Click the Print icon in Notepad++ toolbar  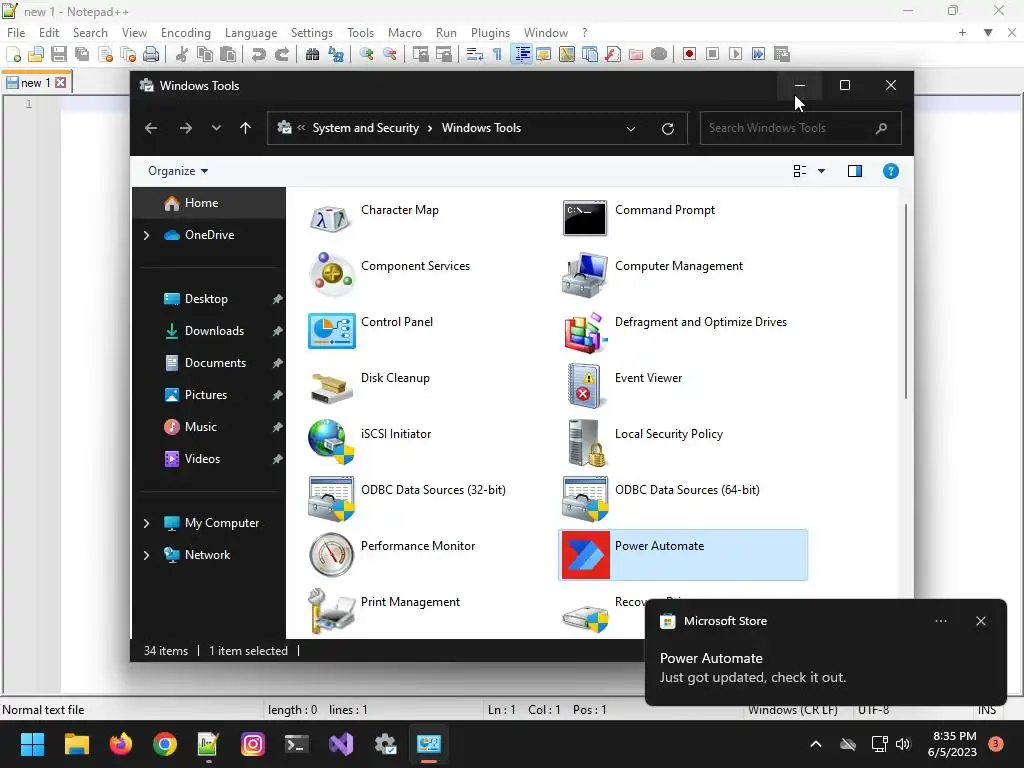[151, 54]
